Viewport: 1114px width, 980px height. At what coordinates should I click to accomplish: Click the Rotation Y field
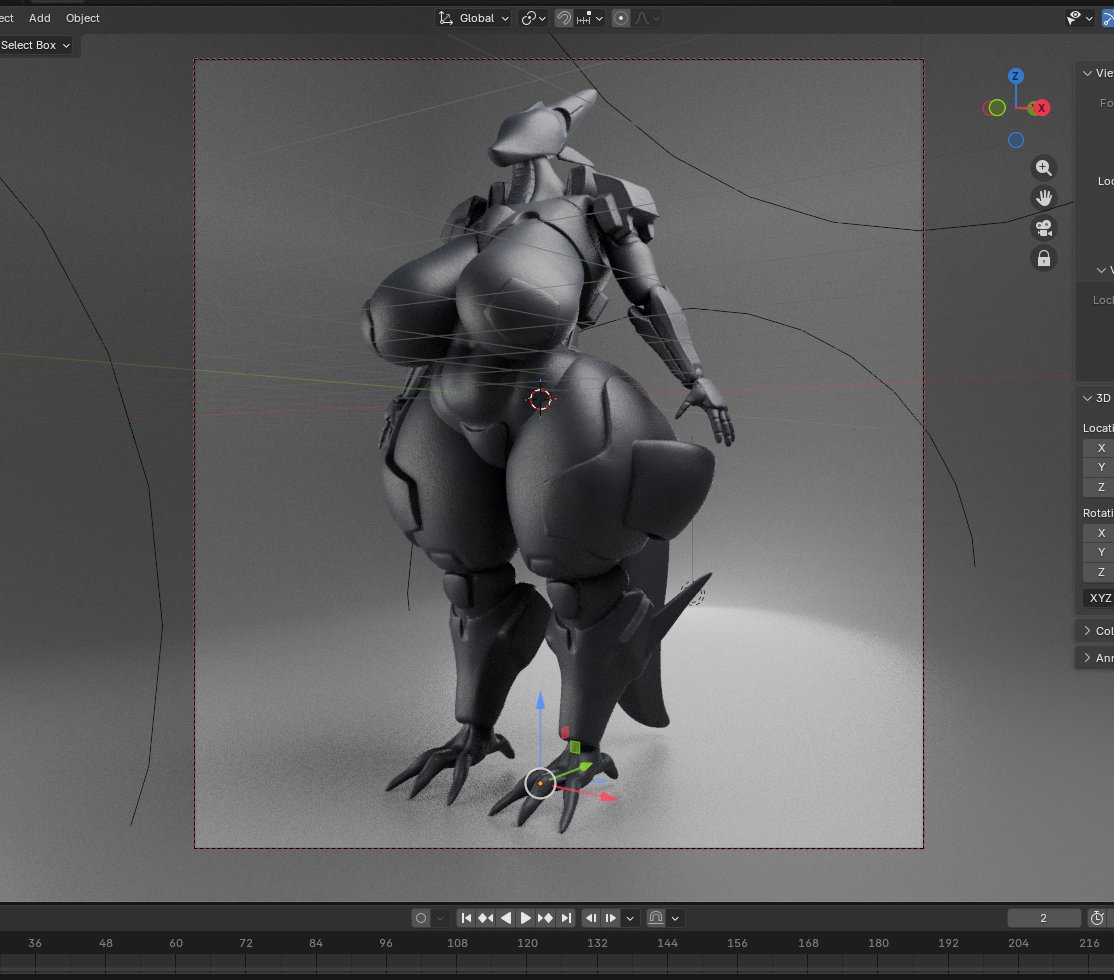(1098, 552)
